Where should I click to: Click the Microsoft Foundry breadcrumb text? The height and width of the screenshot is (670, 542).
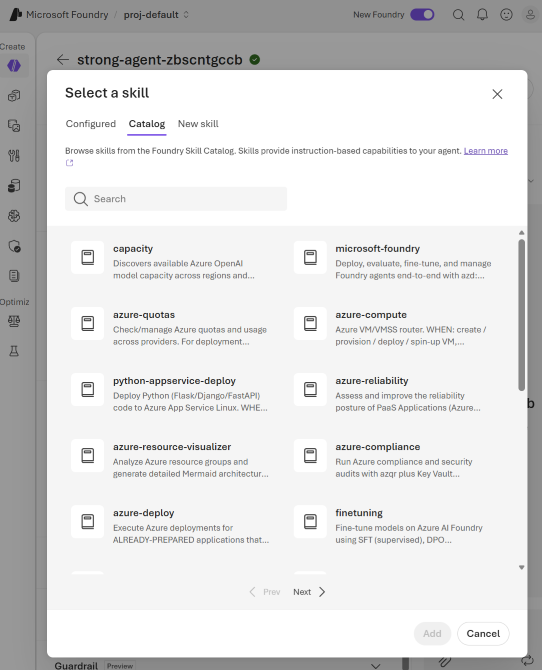click(x=67, y=15)
